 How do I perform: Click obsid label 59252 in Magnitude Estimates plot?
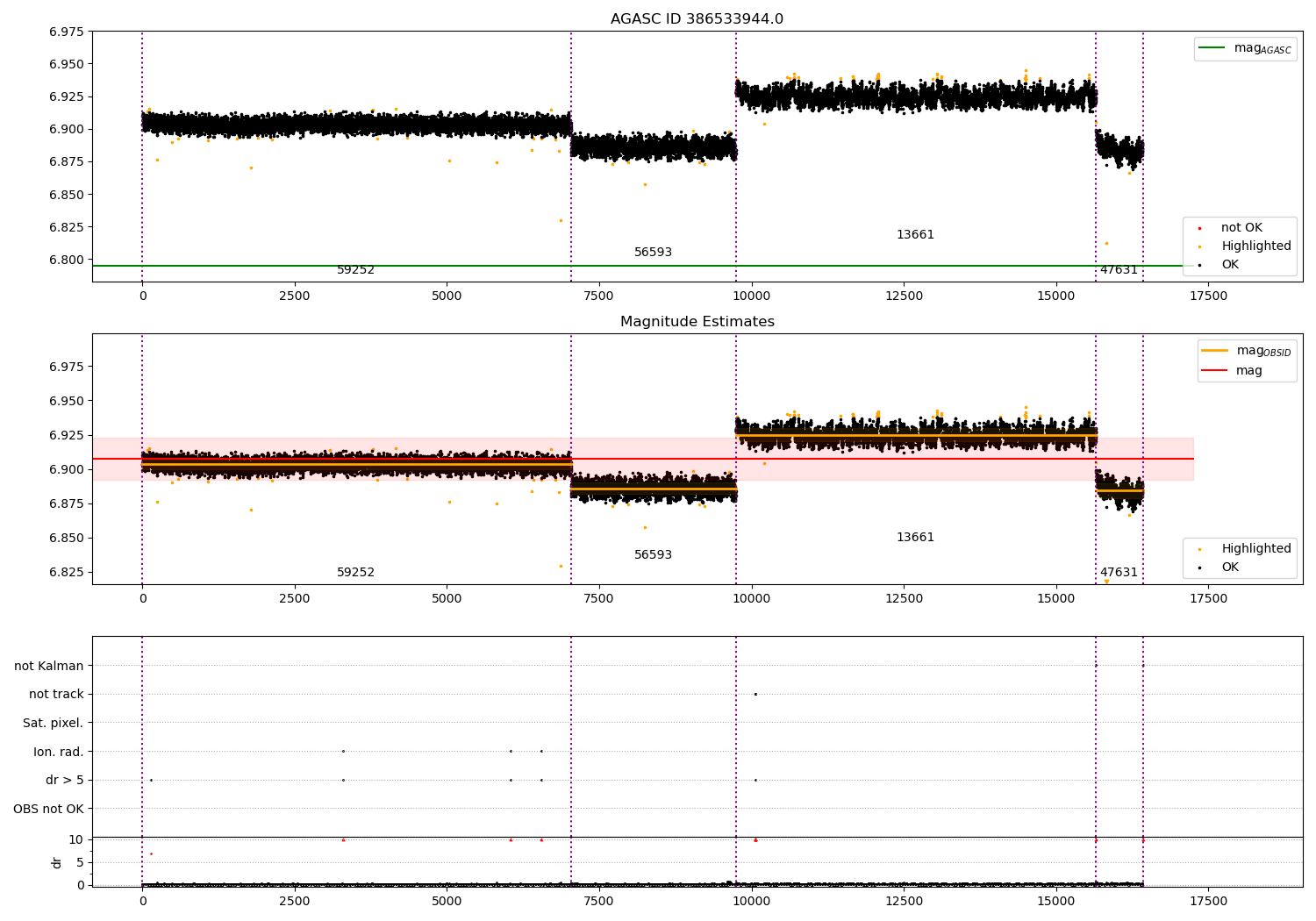[x=355, y=573]
